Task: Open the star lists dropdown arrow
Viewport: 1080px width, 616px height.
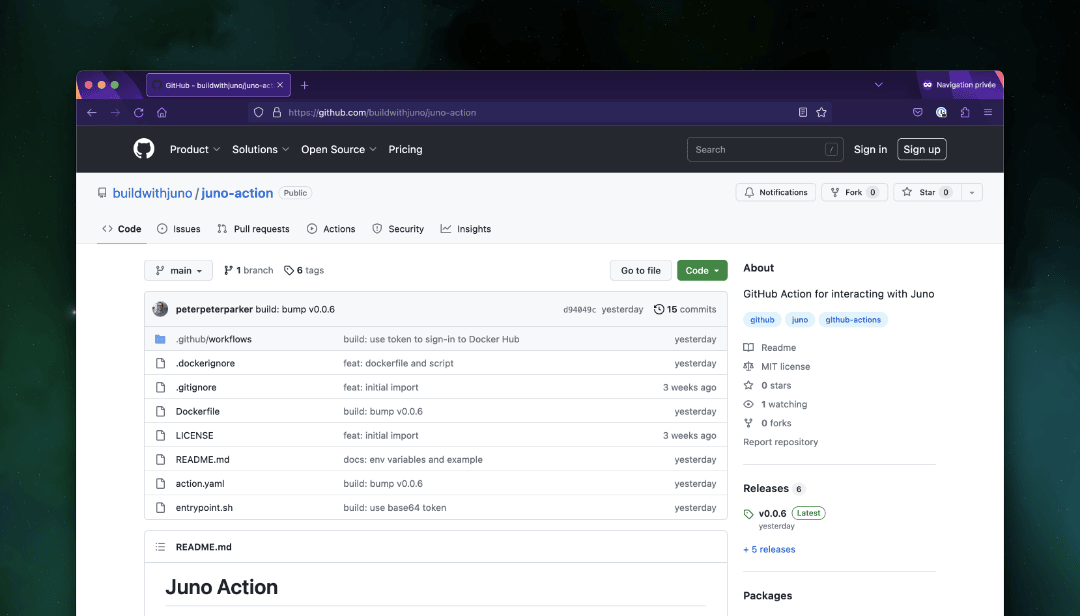Action: [x=972, y=192]
